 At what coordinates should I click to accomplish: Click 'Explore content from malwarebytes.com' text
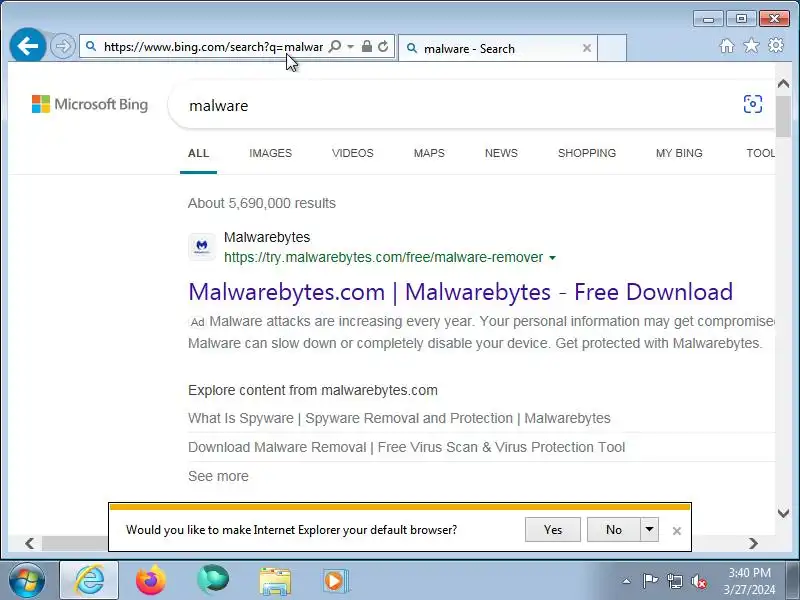point(313,390)
